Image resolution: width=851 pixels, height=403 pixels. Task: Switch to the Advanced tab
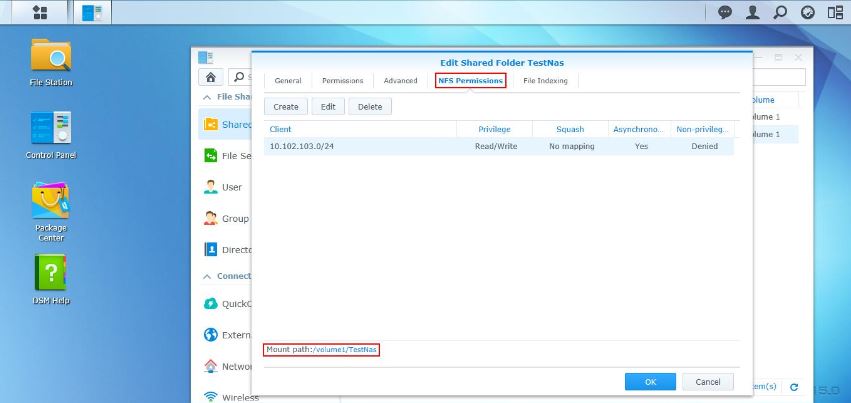pos(401,80)
